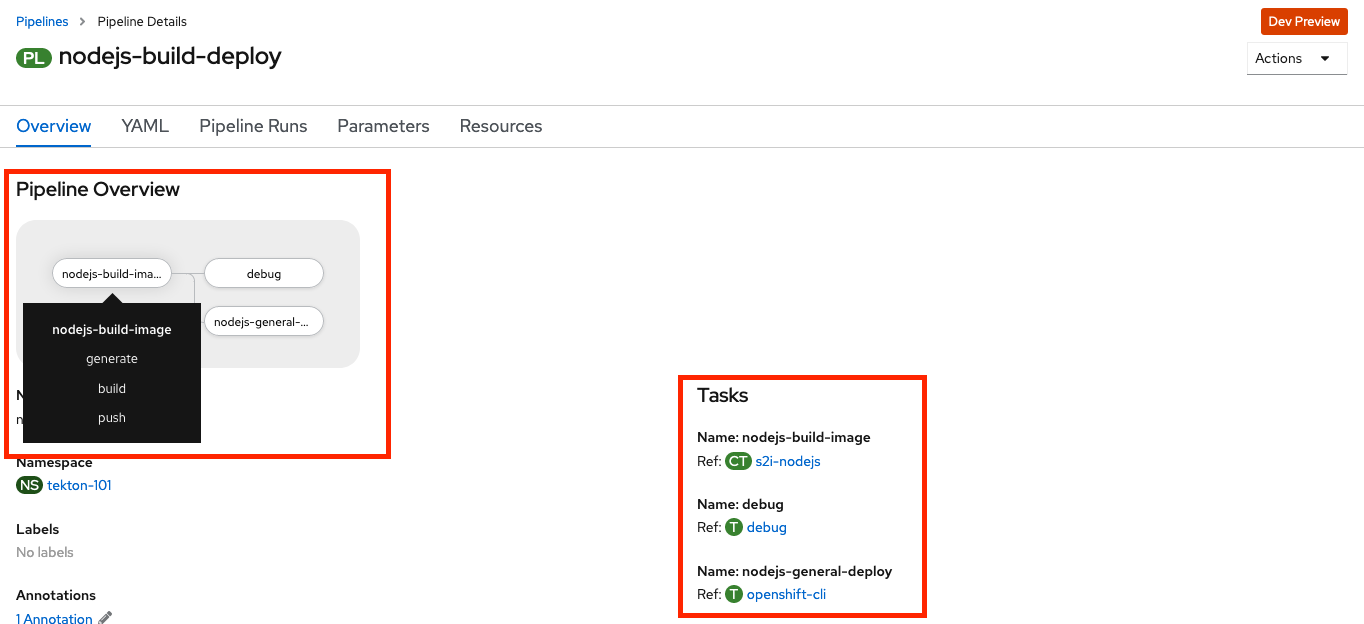
Task: Click the CT cluster task badge
Action: 738,461
